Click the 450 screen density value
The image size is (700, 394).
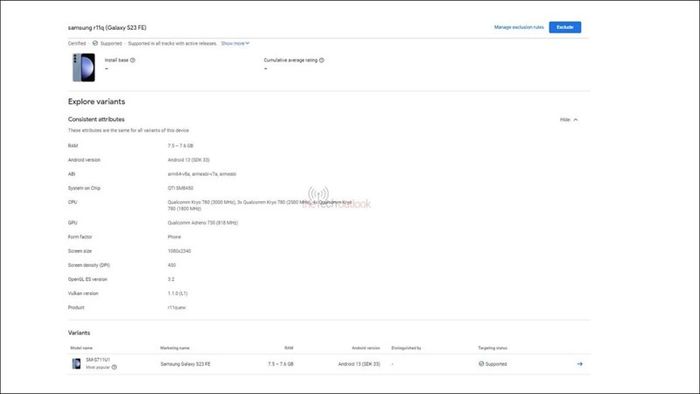point(171,265)
